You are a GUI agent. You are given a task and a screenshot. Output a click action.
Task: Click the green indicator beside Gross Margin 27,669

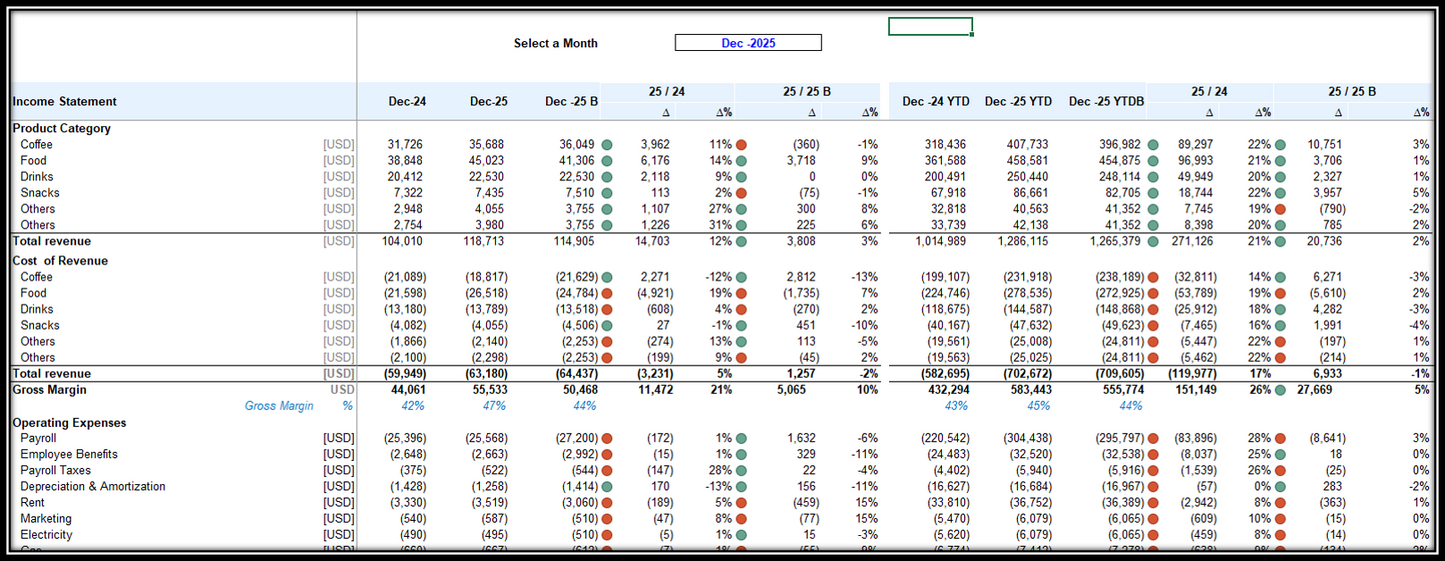point(1280,390)
